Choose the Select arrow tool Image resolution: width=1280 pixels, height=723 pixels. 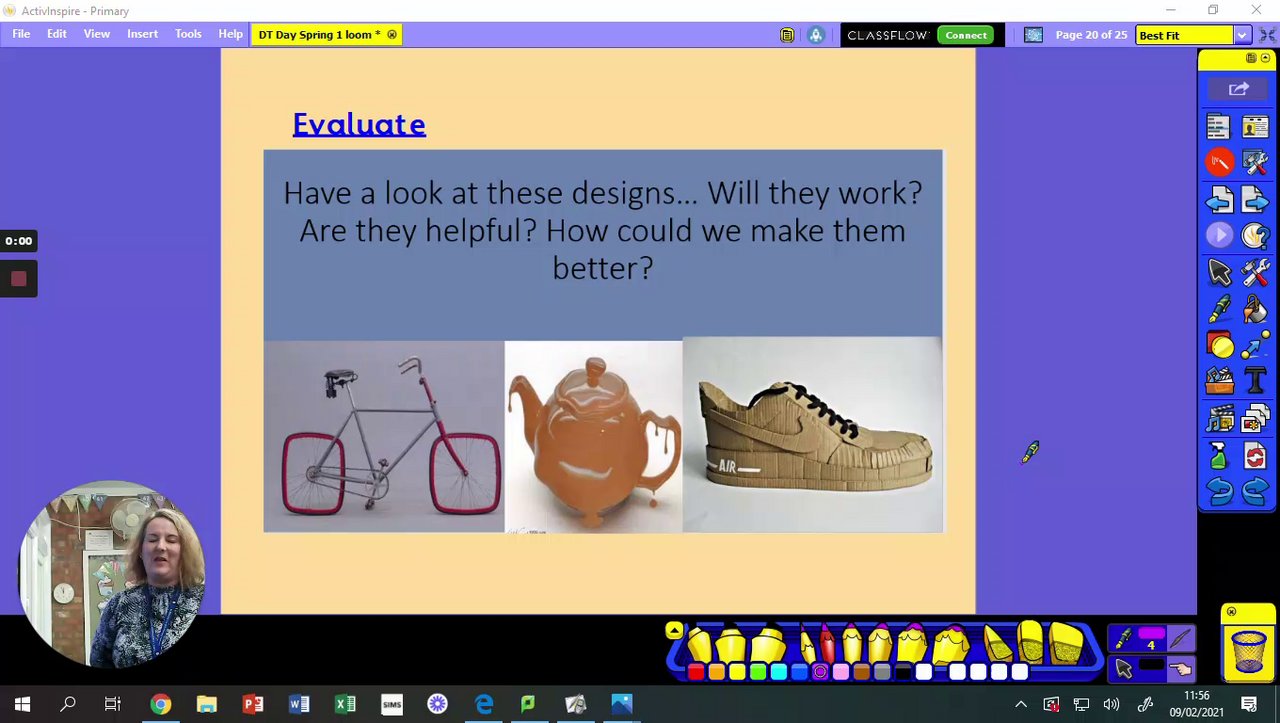click(1219, 272)
